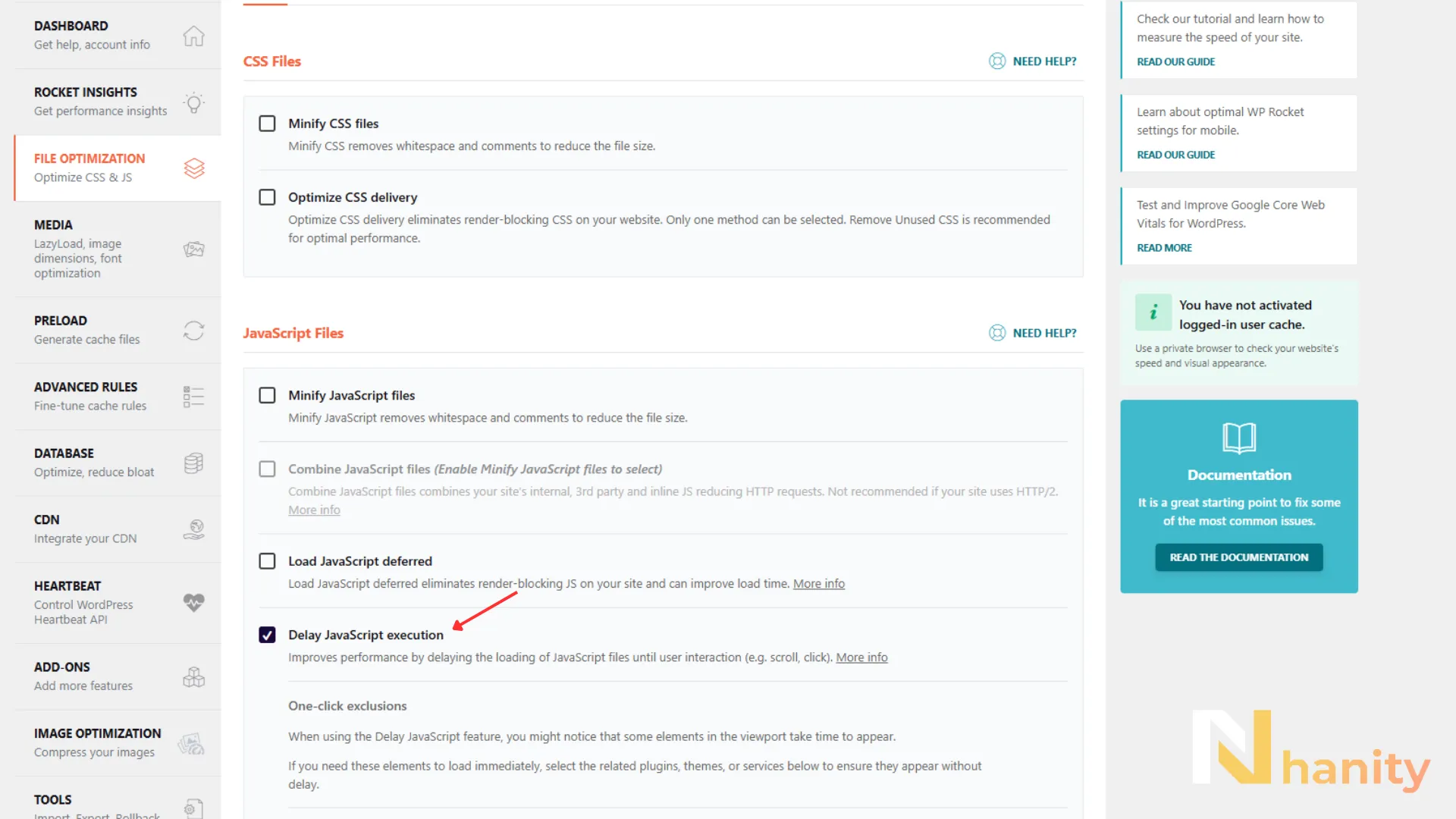Click Read More about Core Web Vitals
The width and height of the screenshot is (1456, 819).
point(1164,248)
